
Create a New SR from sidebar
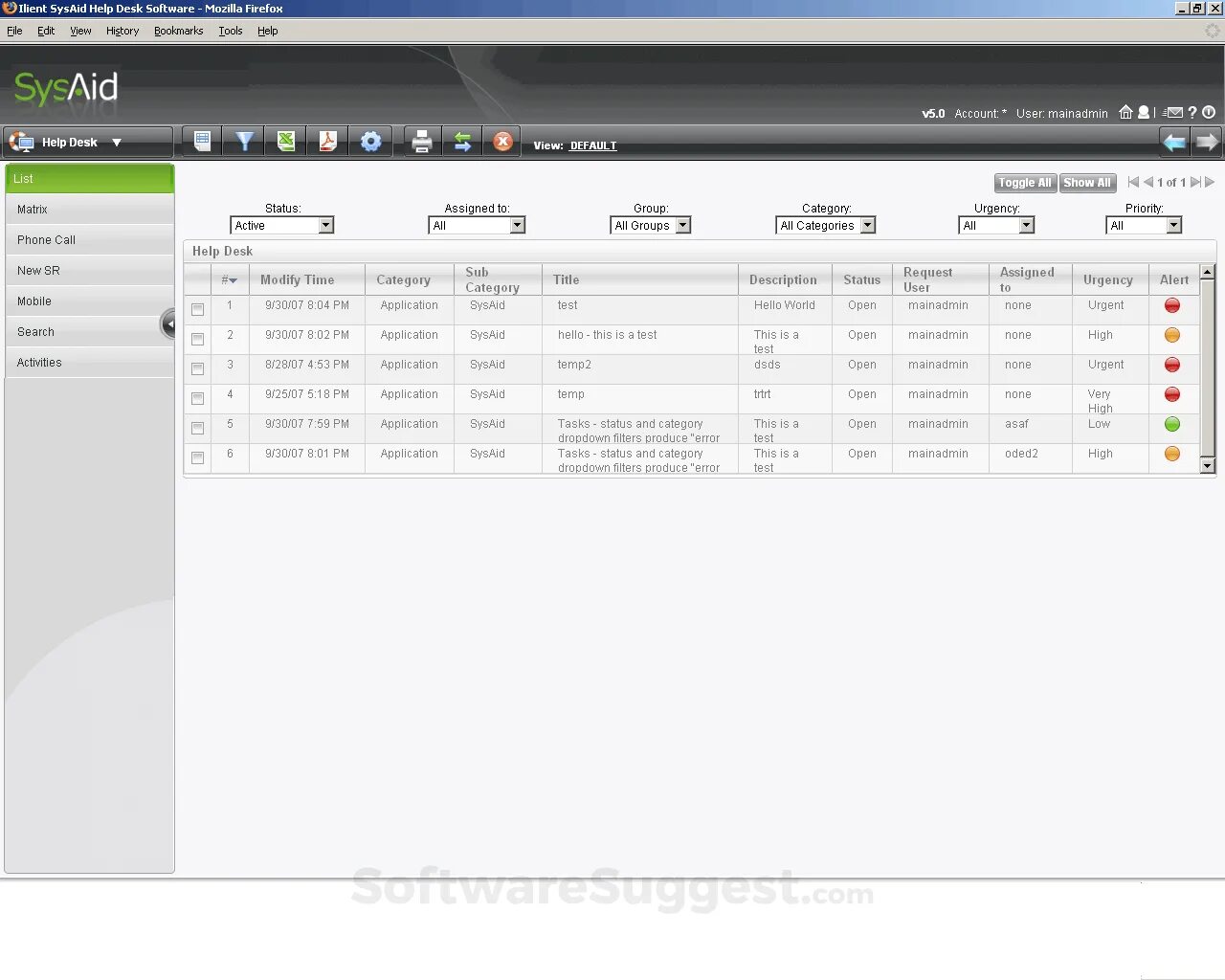point(89,271)
